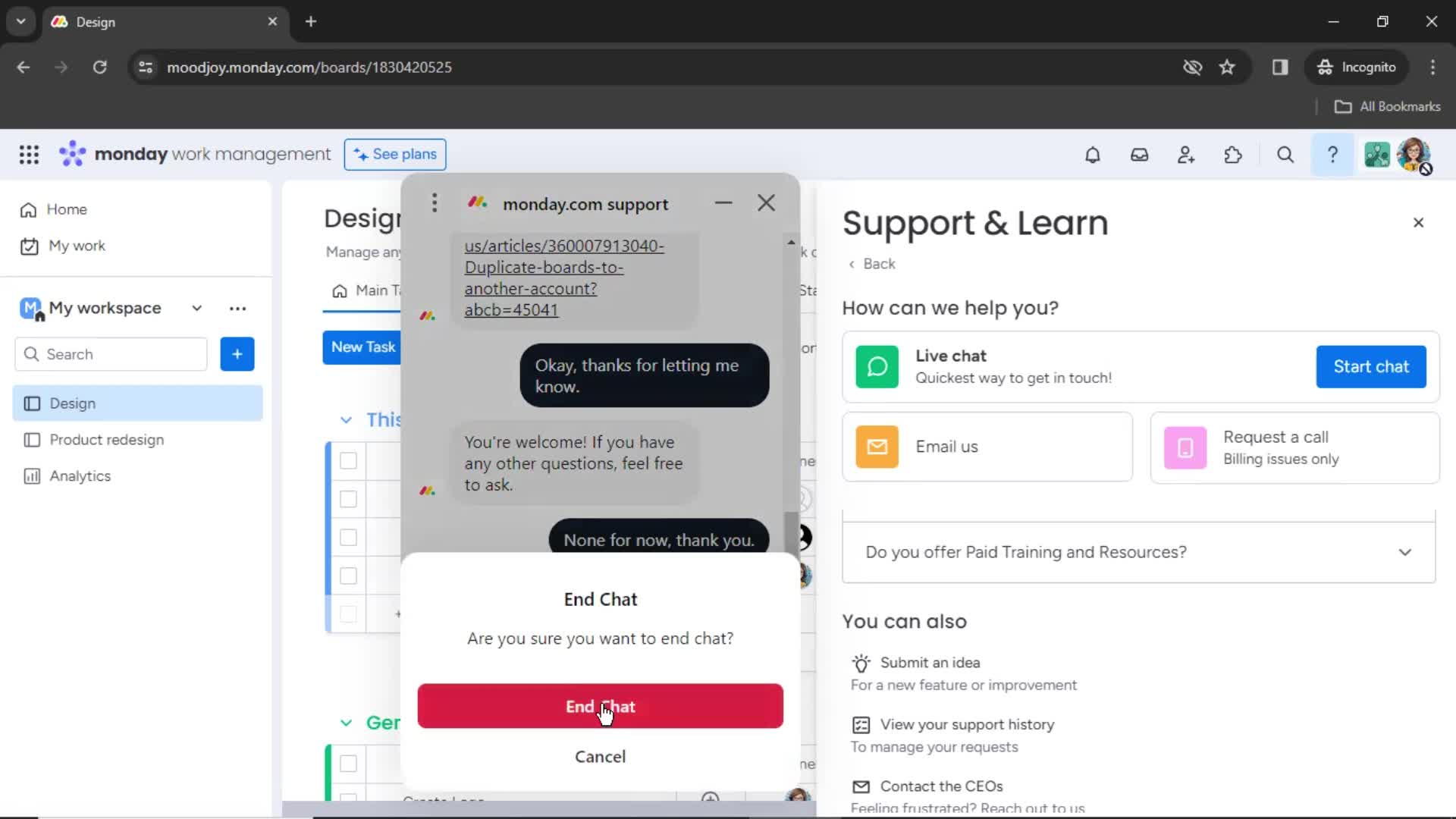Bookmark this page with the star icon
This screenshot has height=819, width=1456.
pyautogui.click(x=1227, y=67)
